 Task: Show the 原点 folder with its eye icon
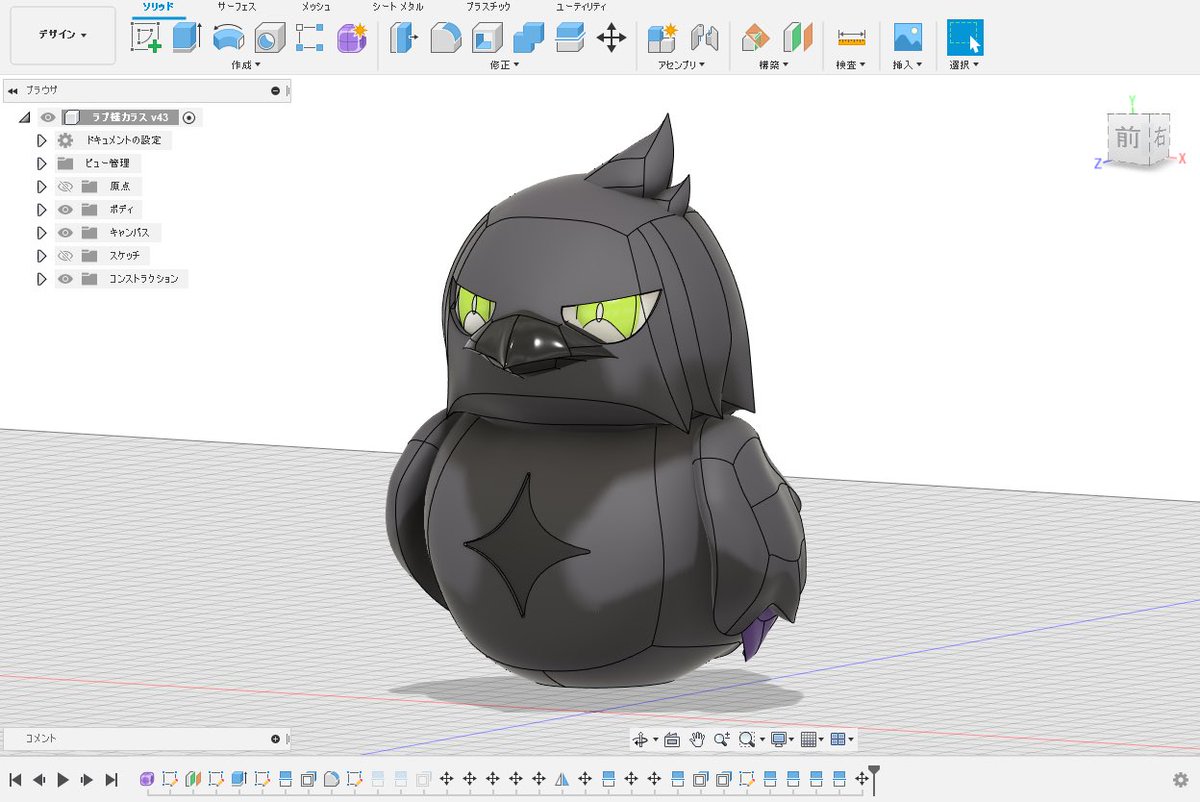point(66,187)
